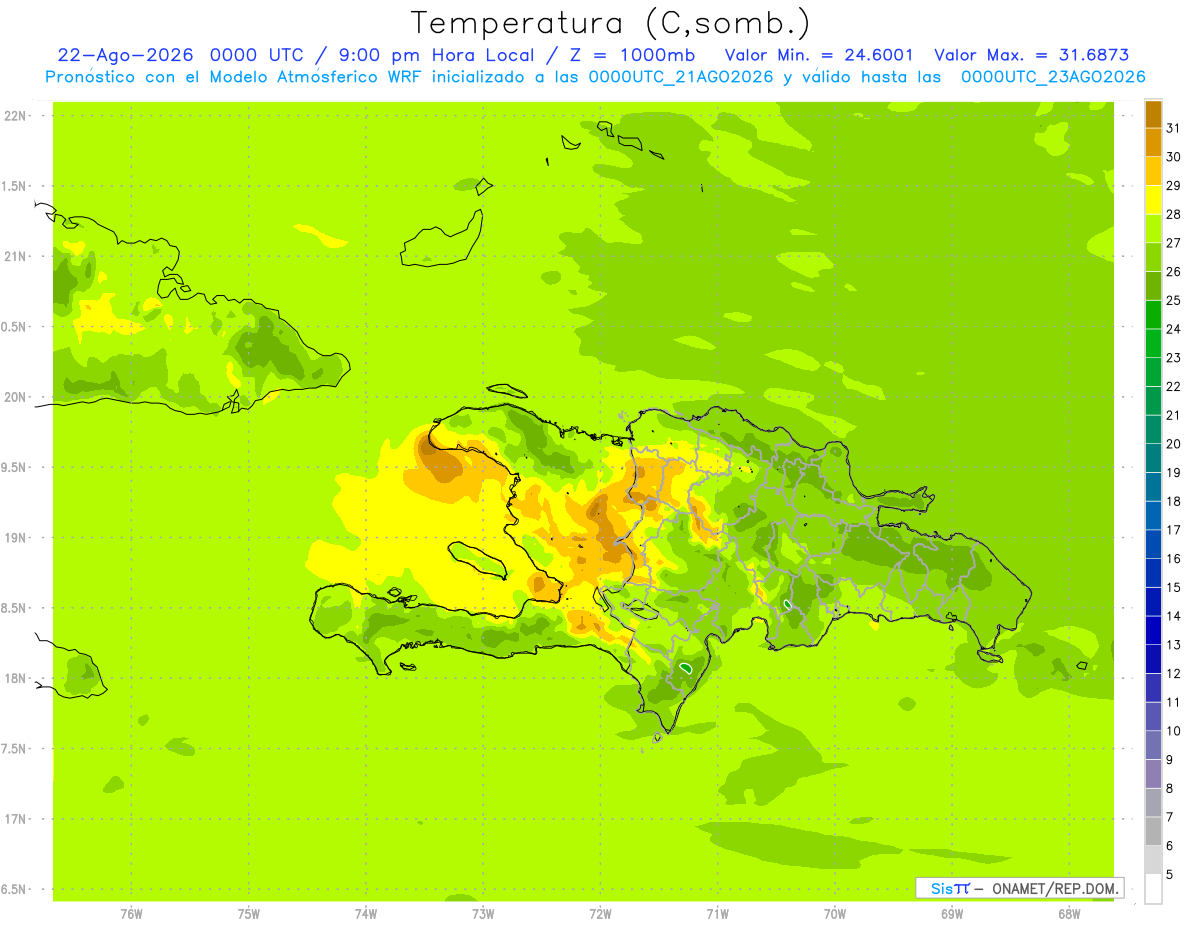Click the "20N" latitude axis label

16,397
